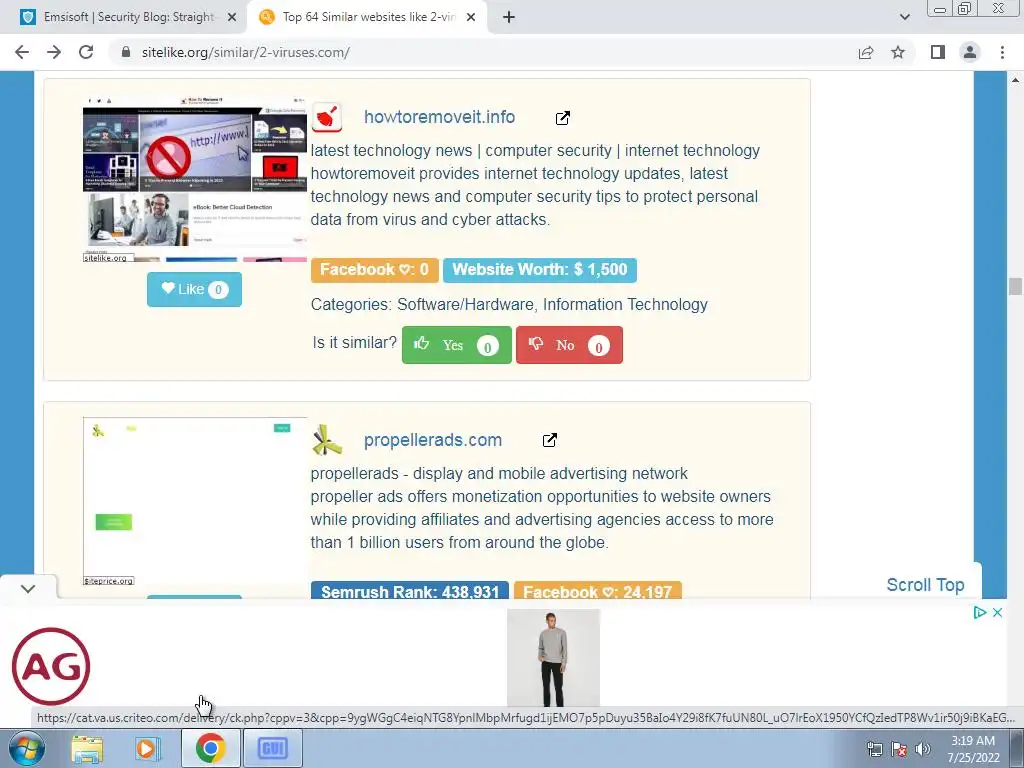This screenshot has width=1024, height=768.
Task: Switch to the Top 64 Similar websites tab
Action: tap(366, 17)
